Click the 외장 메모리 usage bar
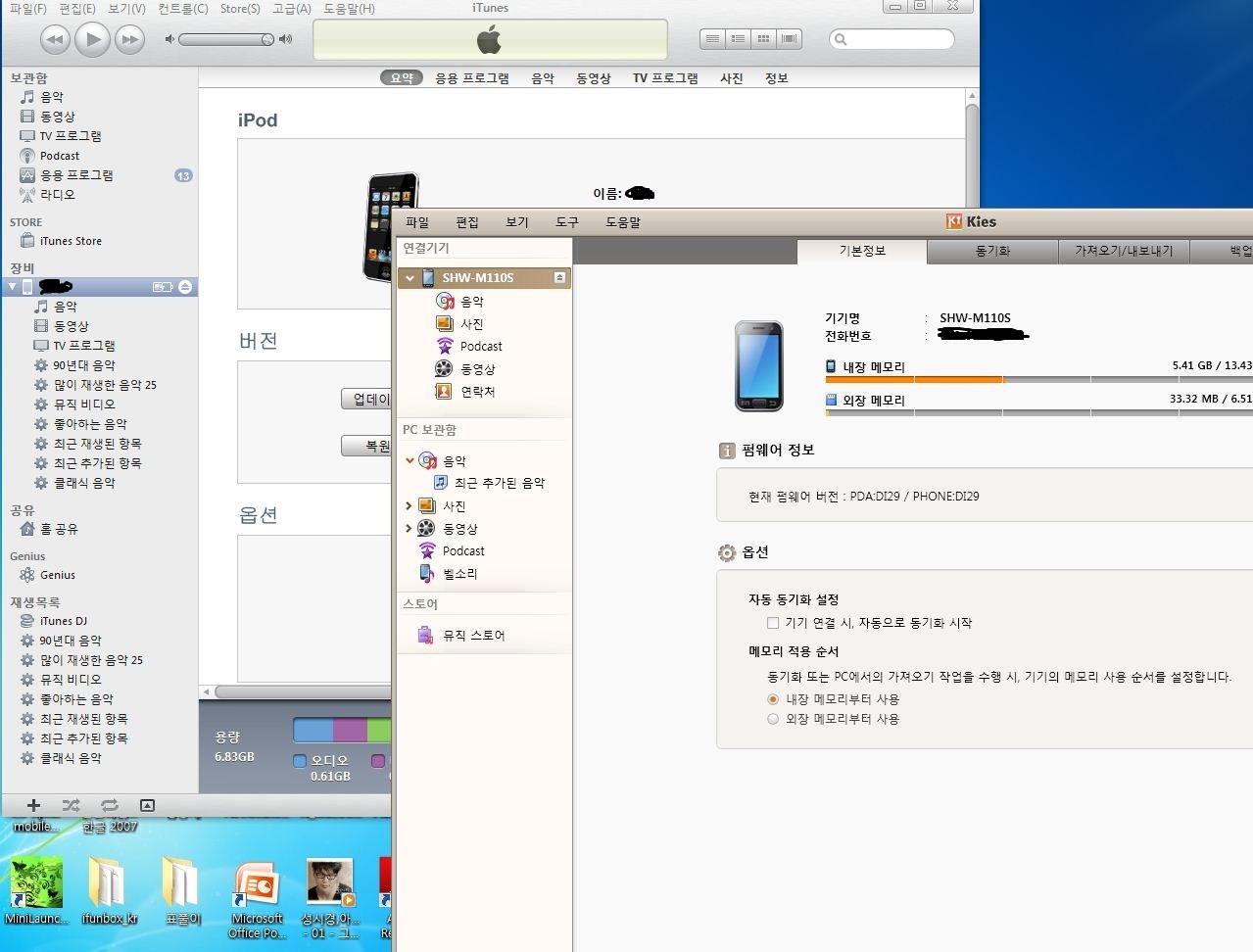 point(1038,412)
